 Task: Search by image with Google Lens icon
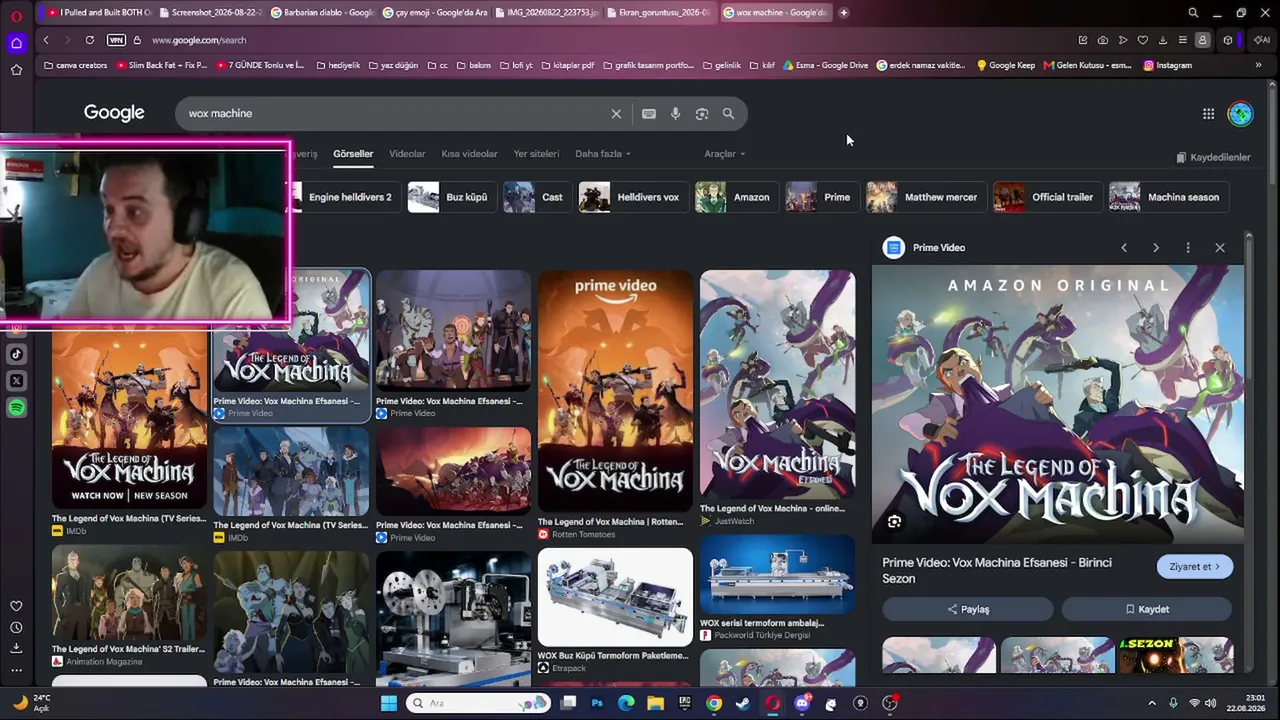[x=702, y=114]
